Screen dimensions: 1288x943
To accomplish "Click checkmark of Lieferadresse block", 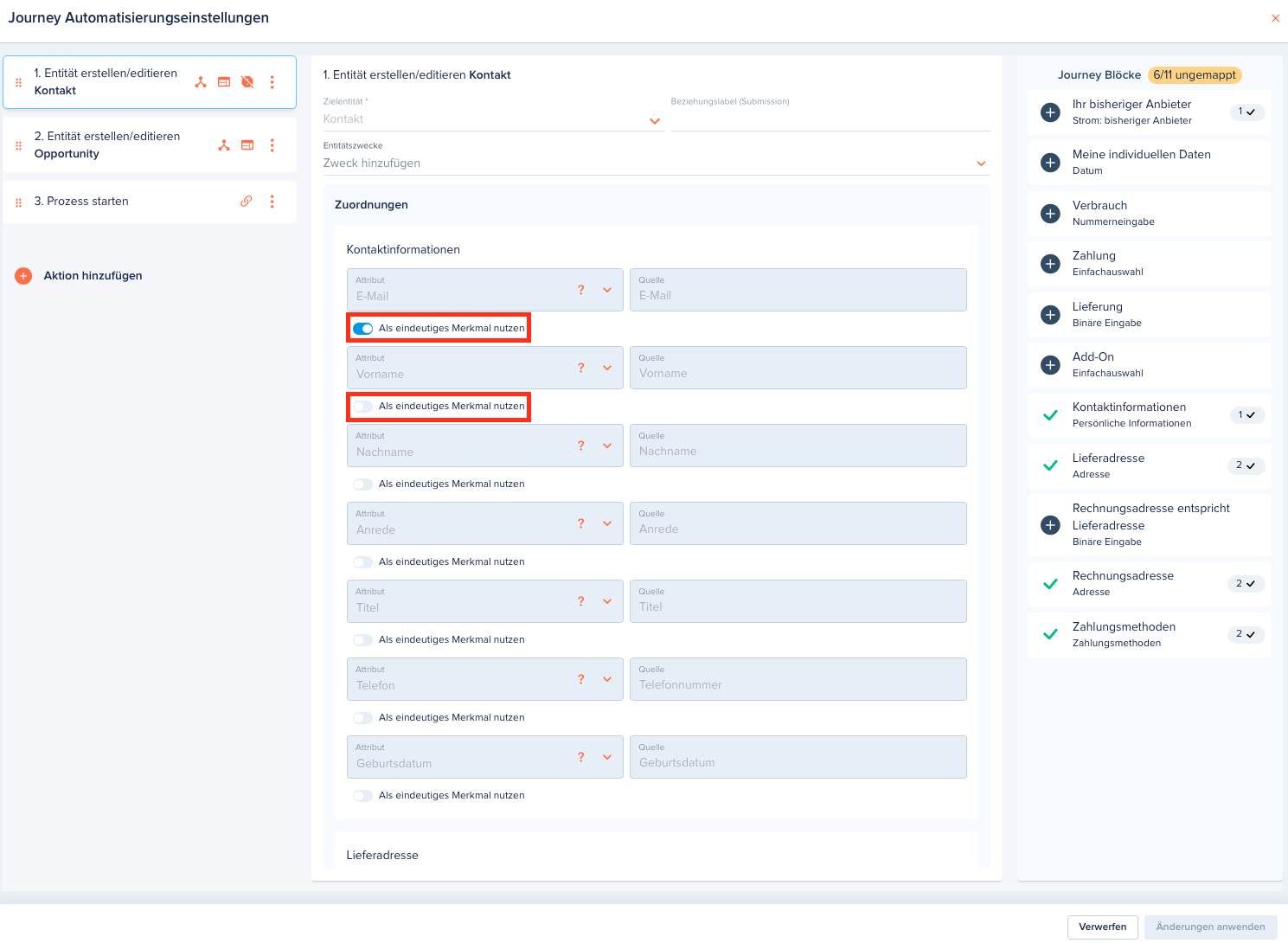I will click(x=1050, y=466).
